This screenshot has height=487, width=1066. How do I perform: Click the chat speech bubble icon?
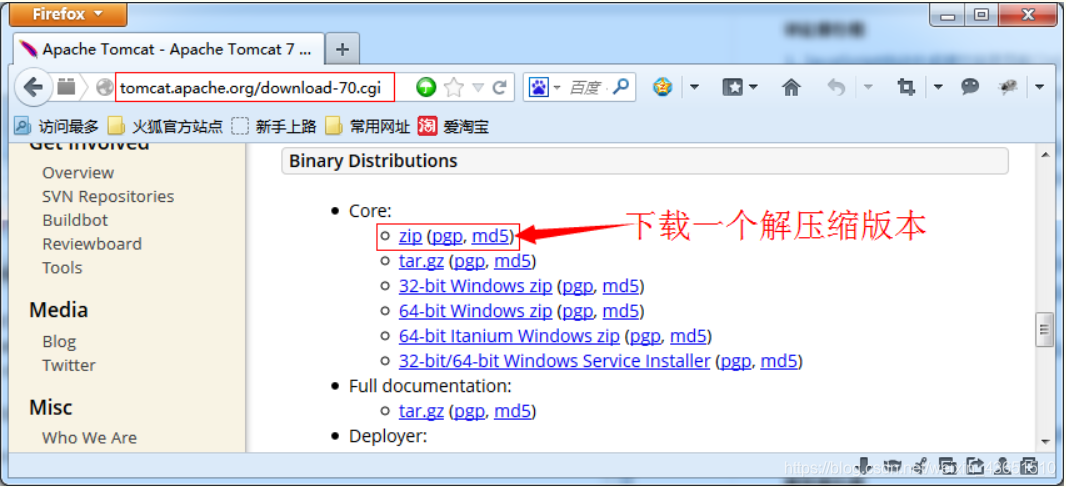pyautogui.click(x=970, y=86)
